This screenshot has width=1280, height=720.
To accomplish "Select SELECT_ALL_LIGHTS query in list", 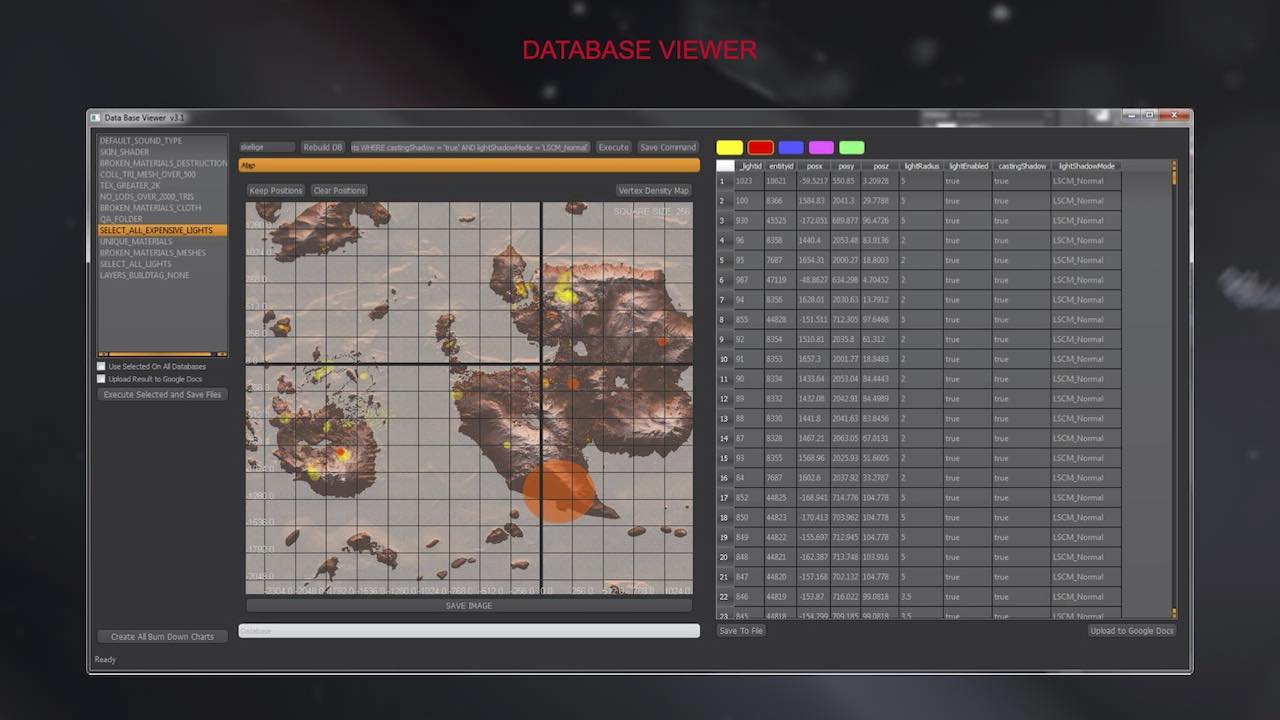I will click(x=135, y=264).
